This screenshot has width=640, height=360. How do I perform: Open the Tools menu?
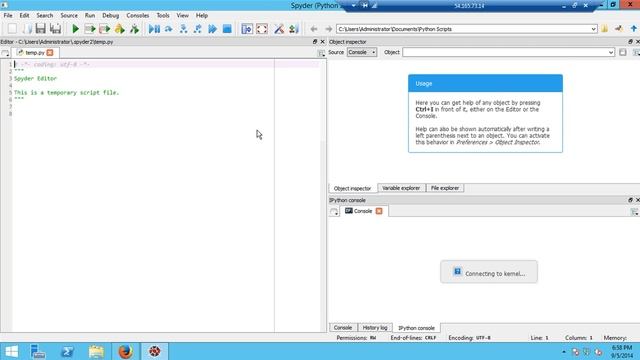click(163, 15)
